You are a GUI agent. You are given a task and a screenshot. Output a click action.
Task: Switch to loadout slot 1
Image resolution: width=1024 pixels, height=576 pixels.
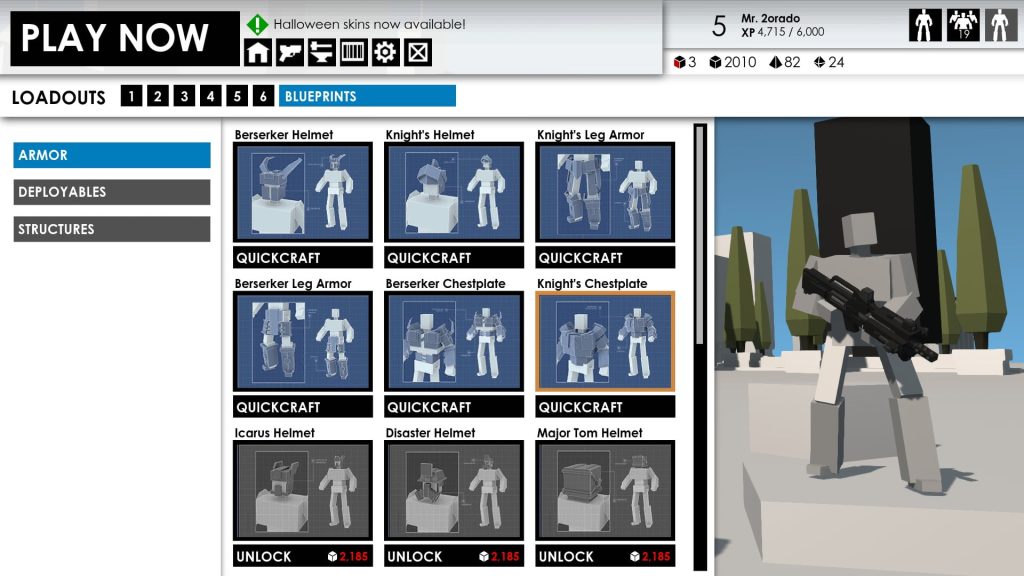click(x=131, y=96)
